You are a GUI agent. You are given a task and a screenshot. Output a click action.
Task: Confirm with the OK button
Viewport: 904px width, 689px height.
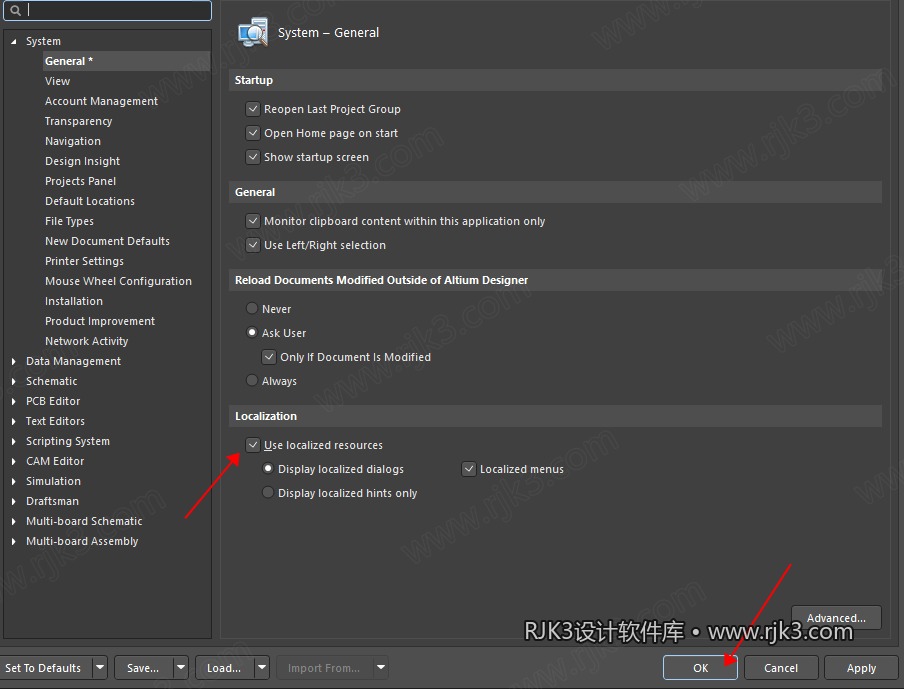pos(700,668)
